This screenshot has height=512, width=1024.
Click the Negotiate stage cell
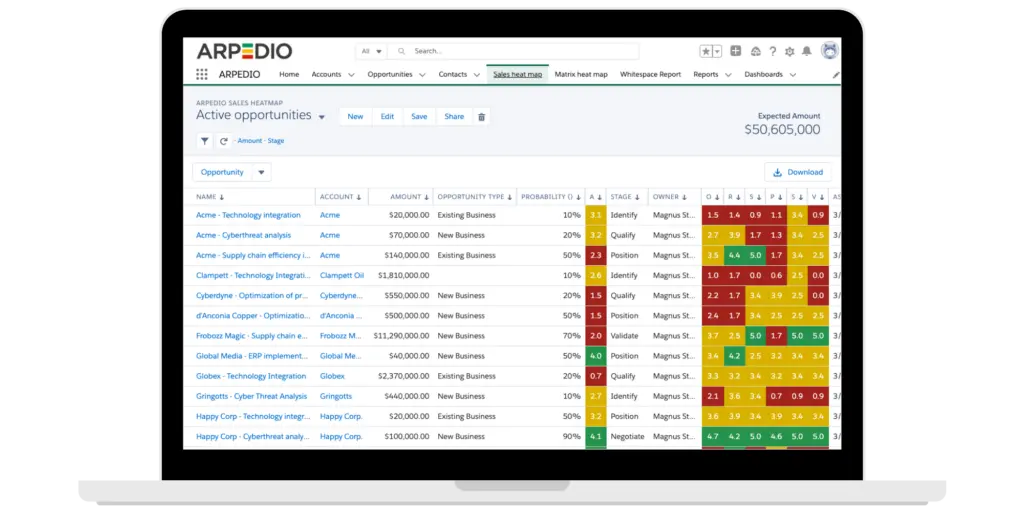[x=627, y=436]
